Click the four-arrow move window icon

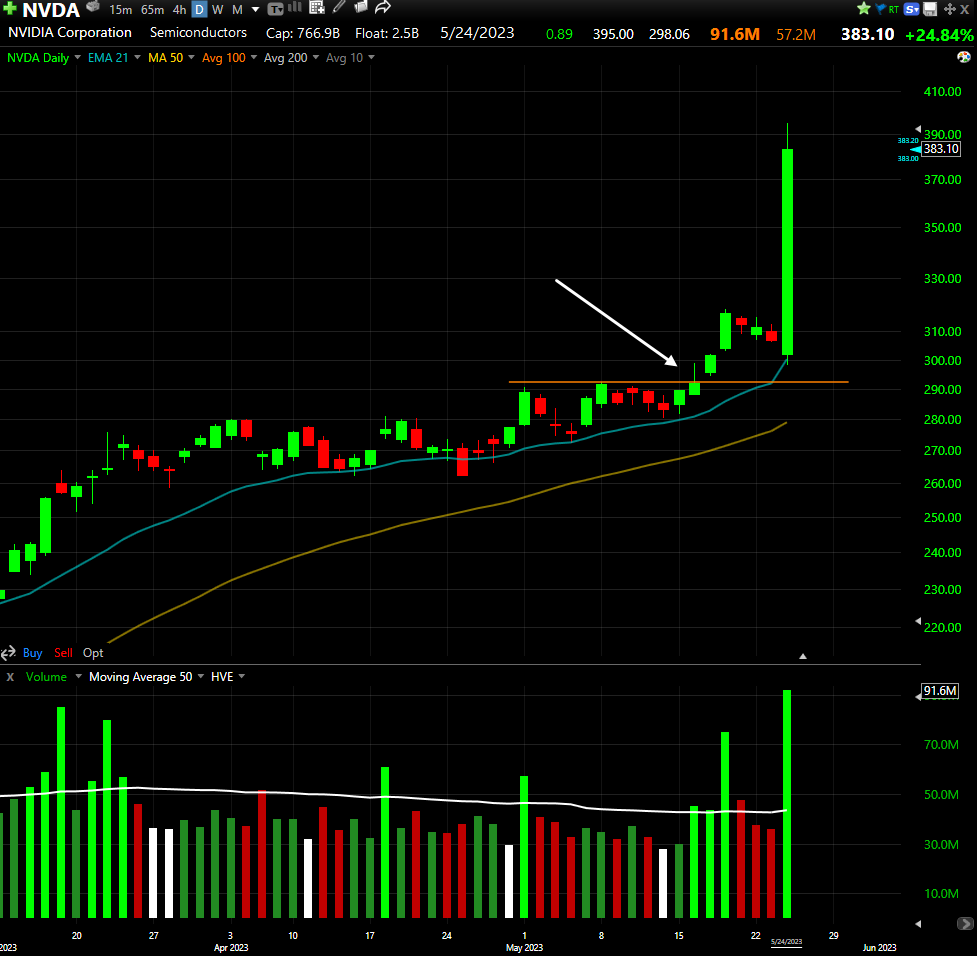950,9
